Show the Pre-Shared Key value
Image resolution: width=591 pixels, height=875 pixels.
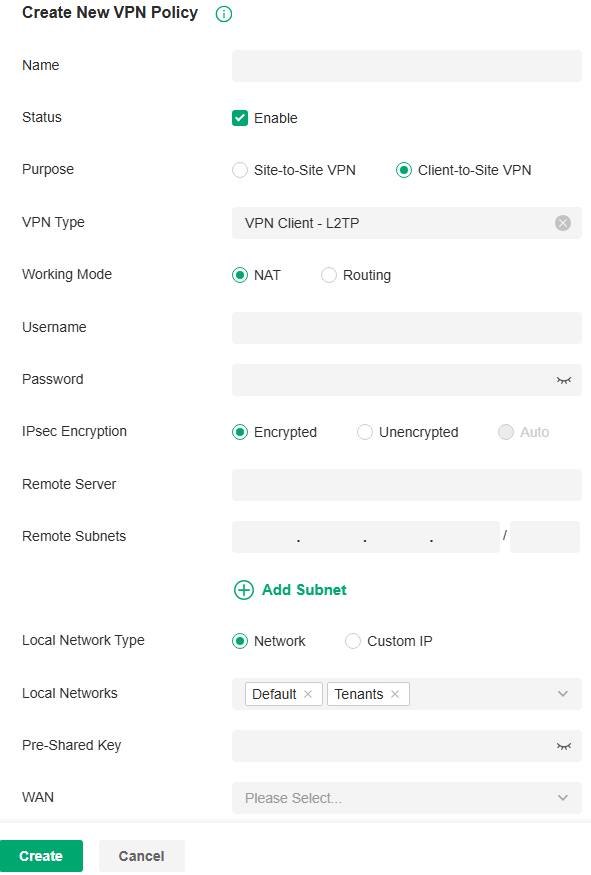(563, 745)
